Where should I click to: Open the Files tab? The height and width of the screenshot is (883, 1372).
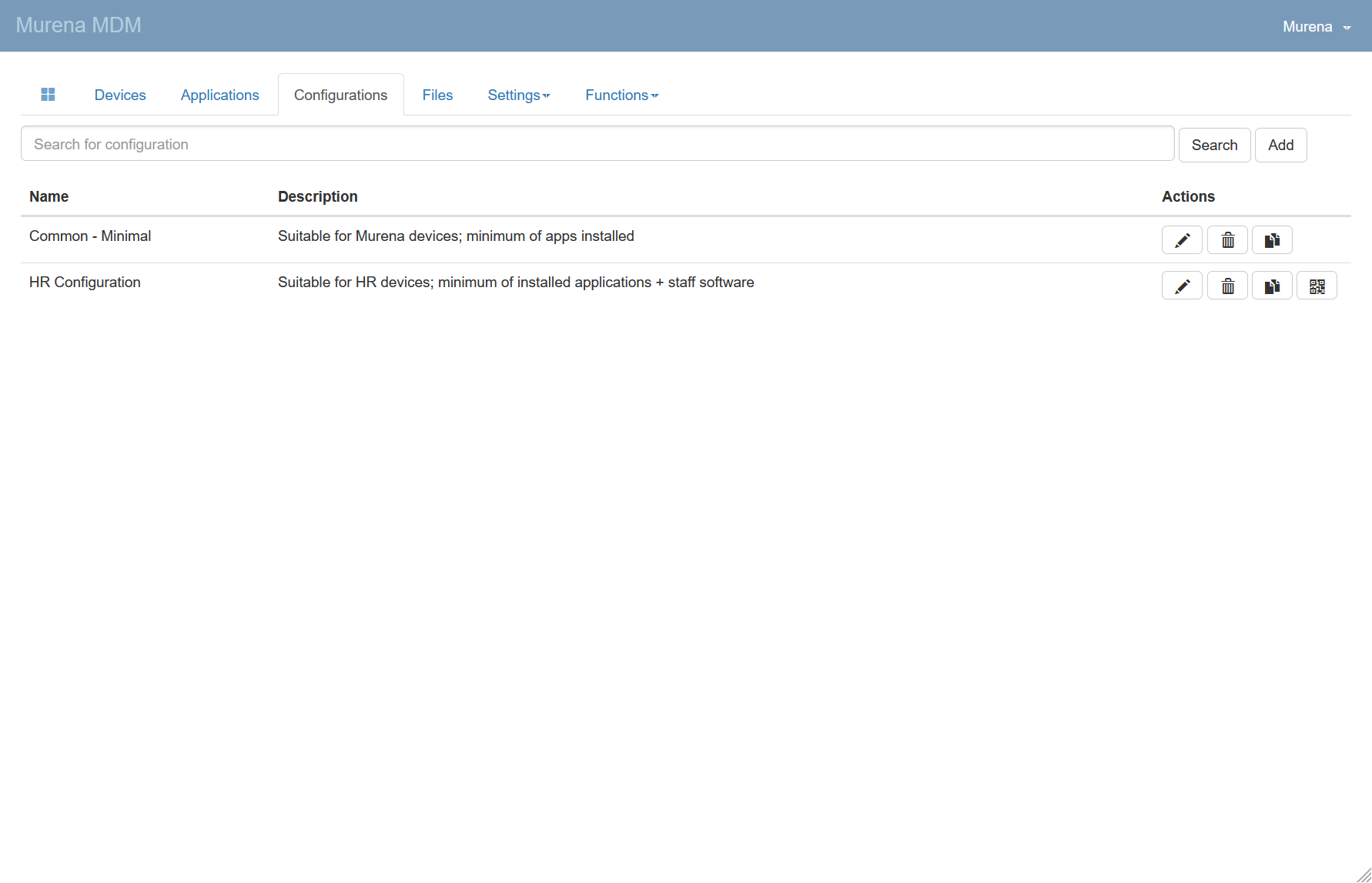coord(437,95)
